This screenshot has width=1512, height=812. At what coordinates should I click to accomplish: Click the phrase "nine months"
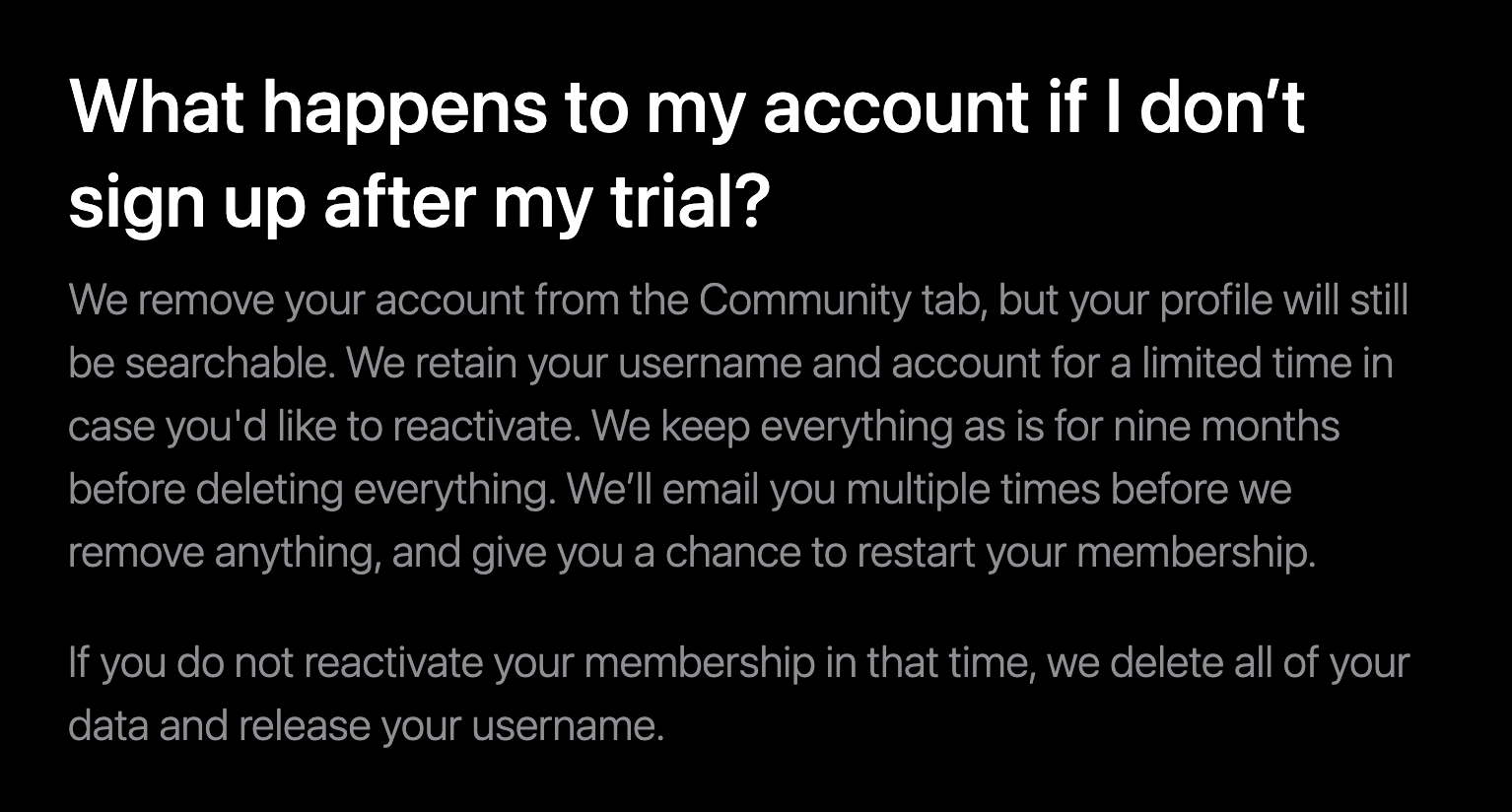[x=1226, y=427]
